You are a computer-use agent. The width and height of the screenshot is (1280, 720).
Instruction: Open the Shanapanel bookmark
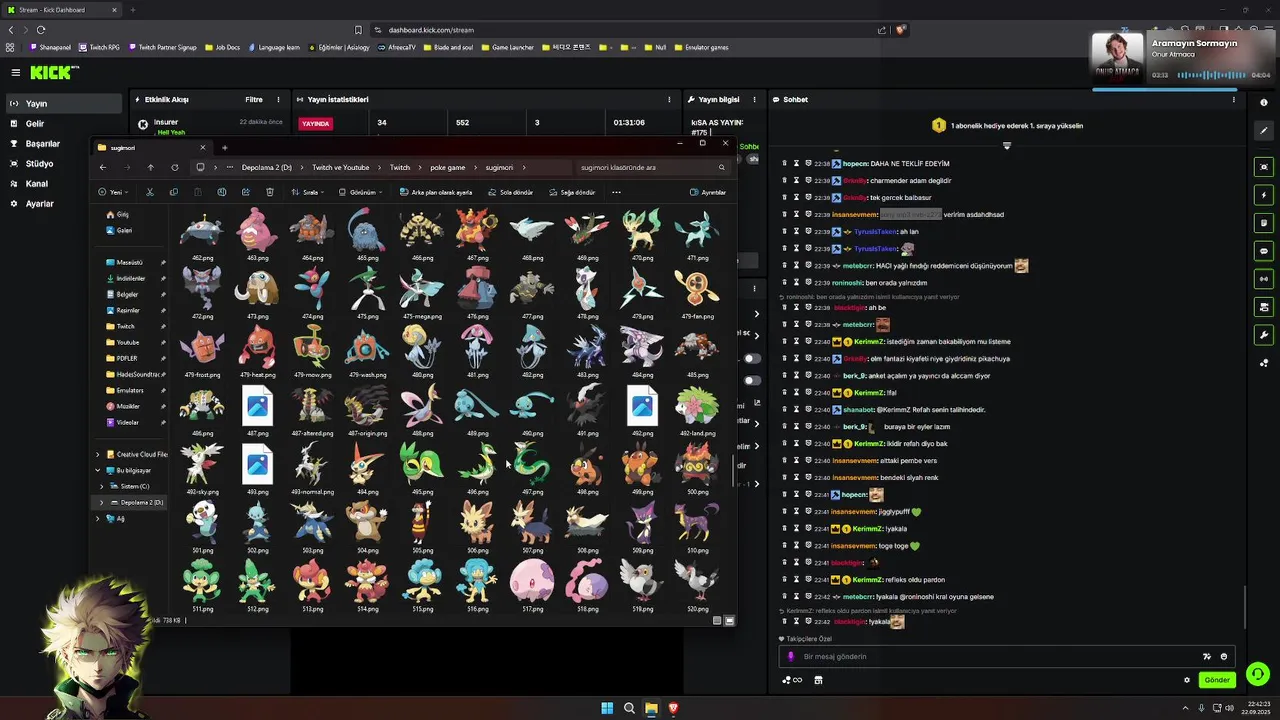click(48, 47)
